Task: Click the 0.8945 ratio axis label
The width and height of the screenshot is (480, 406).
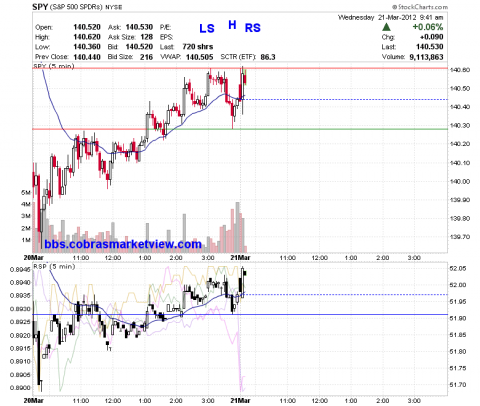Action: (20, 269)
